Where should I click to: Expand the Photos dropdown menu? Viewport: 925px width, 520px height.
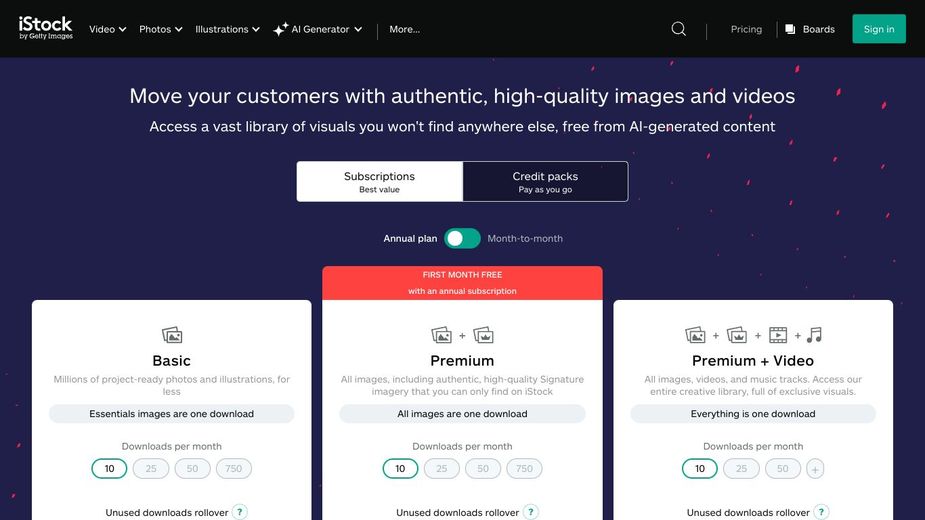click(x=160, y=29)
